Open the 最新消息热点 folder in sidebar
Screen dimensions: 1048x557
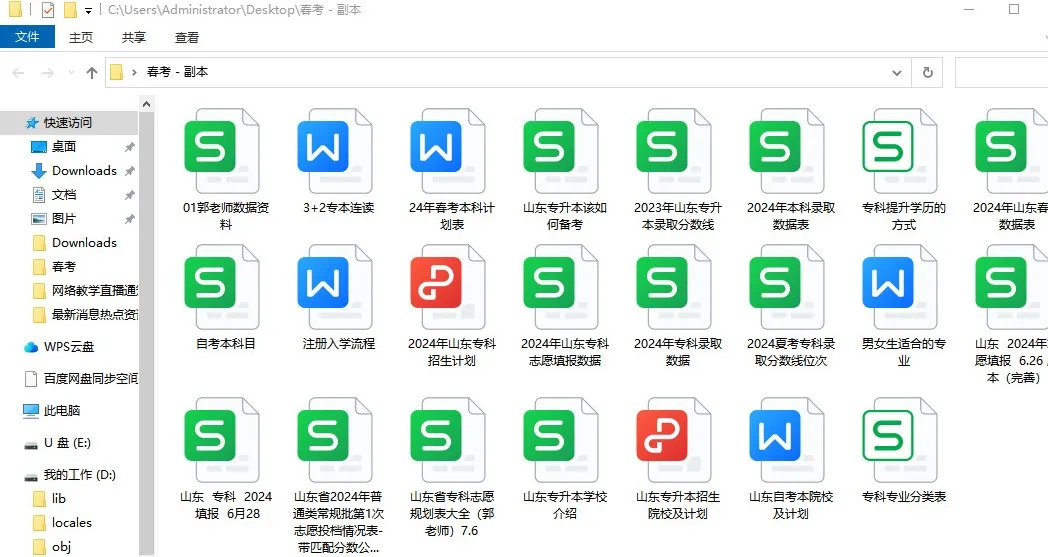95,314
